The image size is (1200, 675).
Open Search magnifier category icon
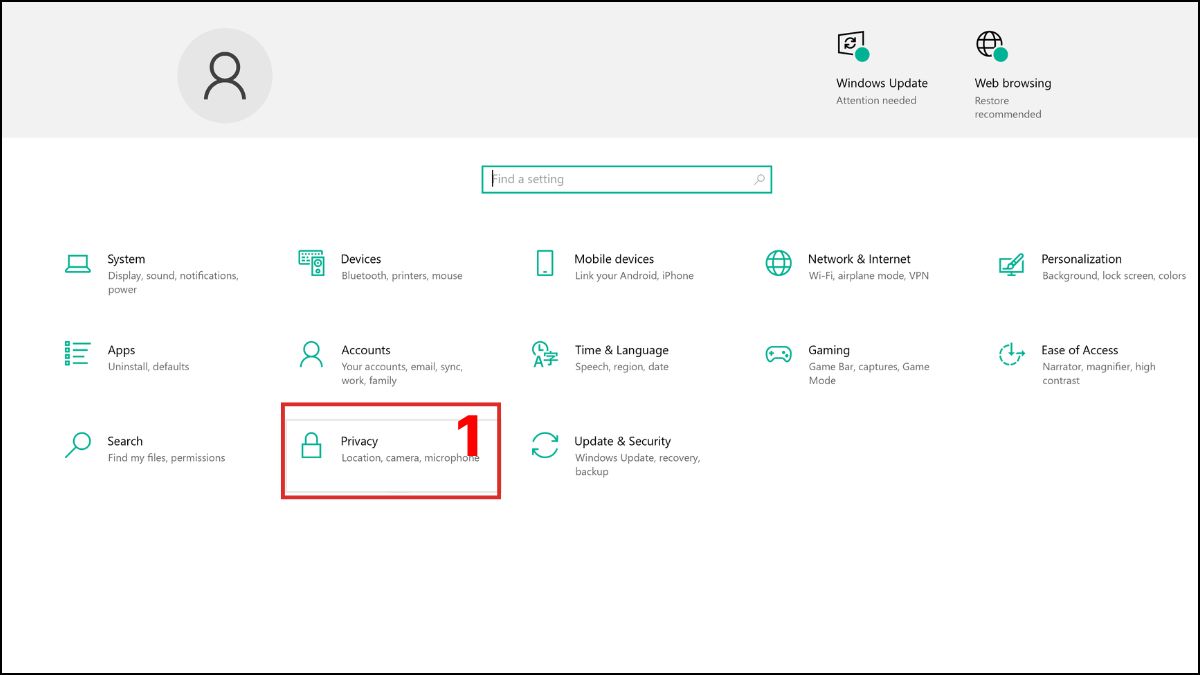pos(78,445)
